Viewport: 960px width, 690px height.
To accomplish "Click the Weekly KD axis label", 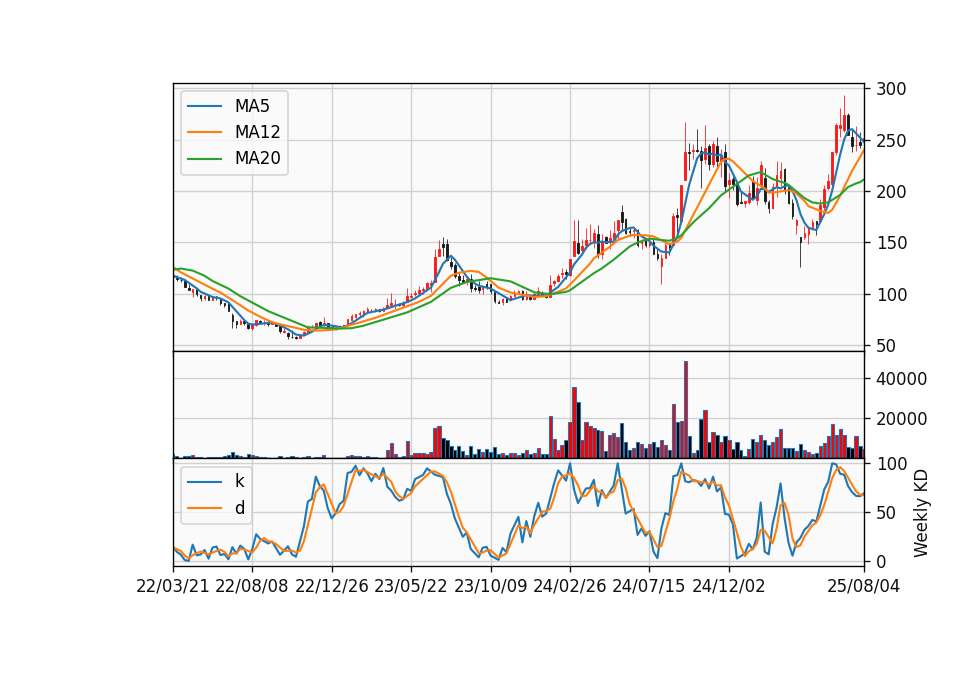I will click(x=920, y=513).
